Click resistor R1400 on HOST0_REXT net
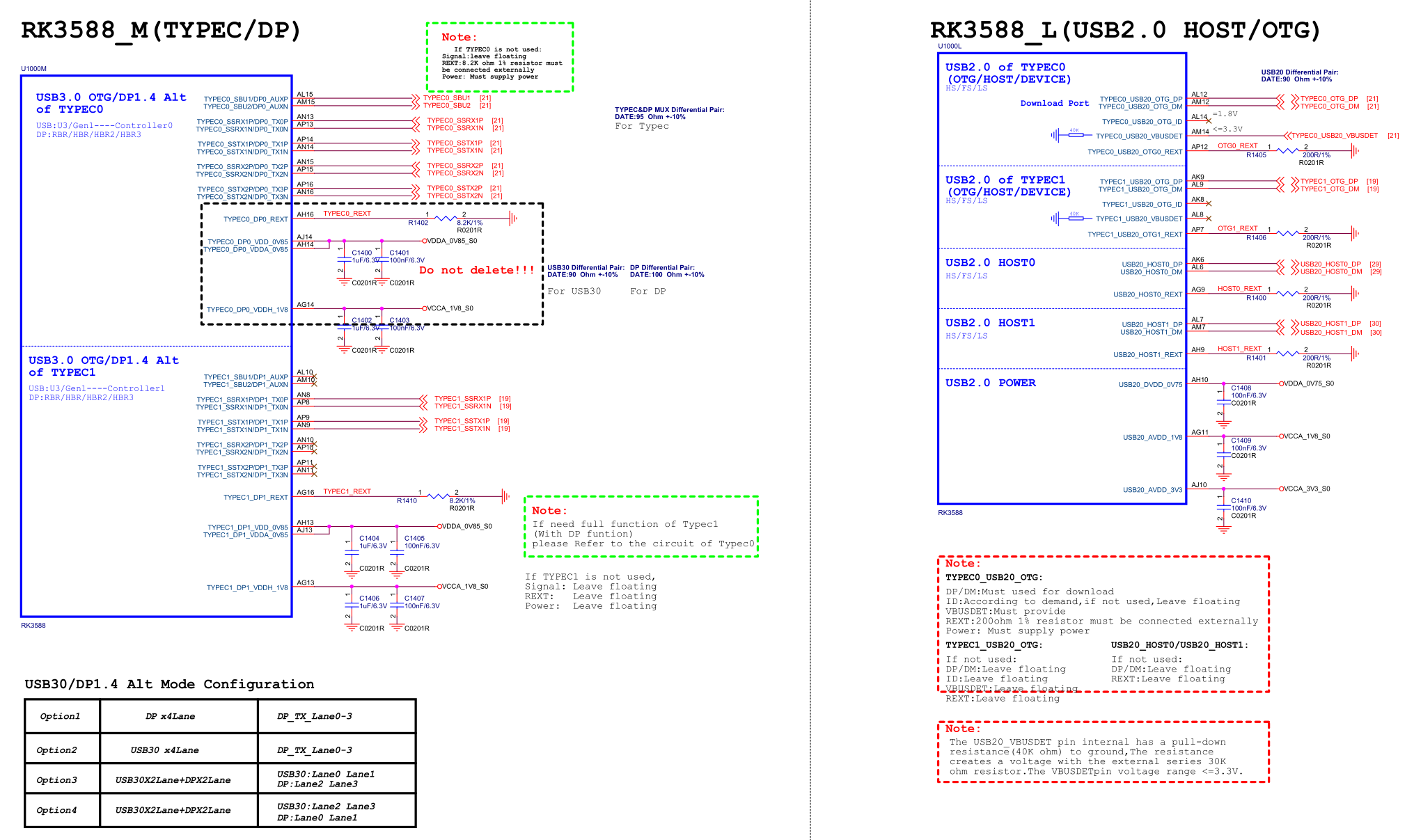The width and height of the screenshot is (1414, 840). click(1287, 293)
